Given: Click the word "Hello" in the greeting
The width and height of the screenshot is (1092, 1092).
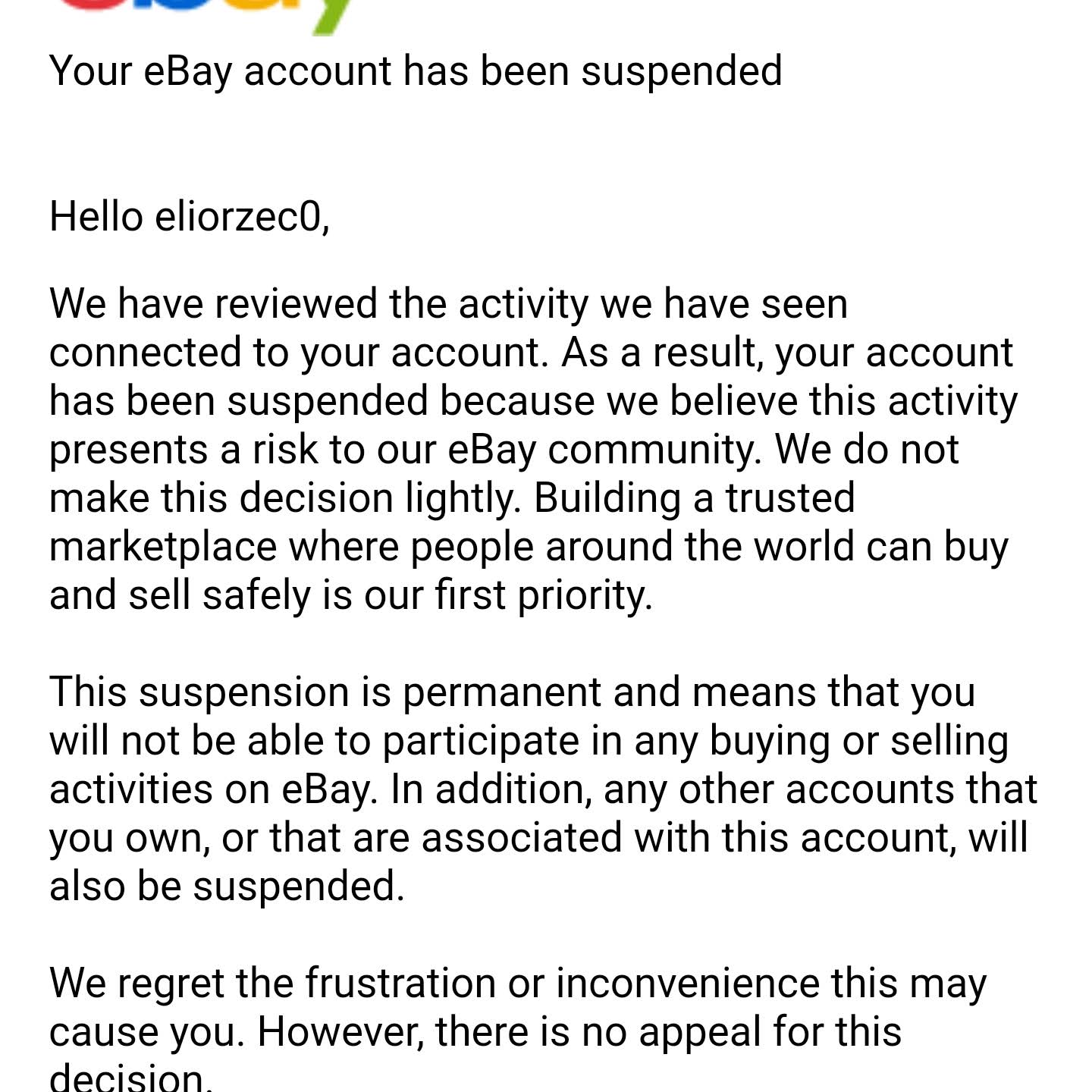Looking at the screenshot, I should (x=96, y=217).
